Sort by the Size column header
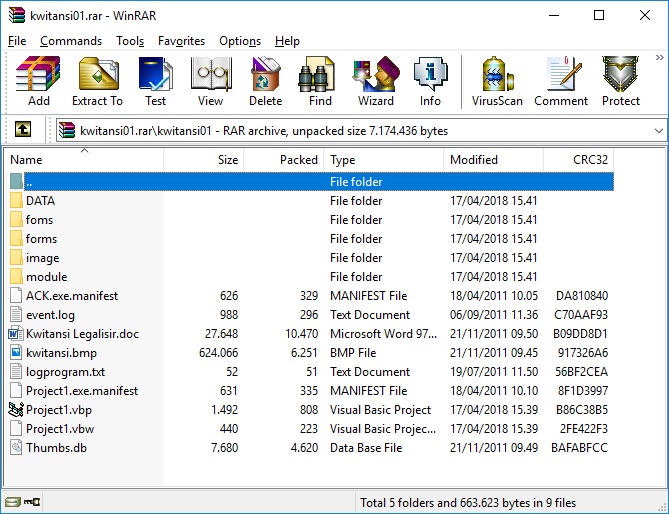This screenshot has width=669, height=514. tap(204, 160)
